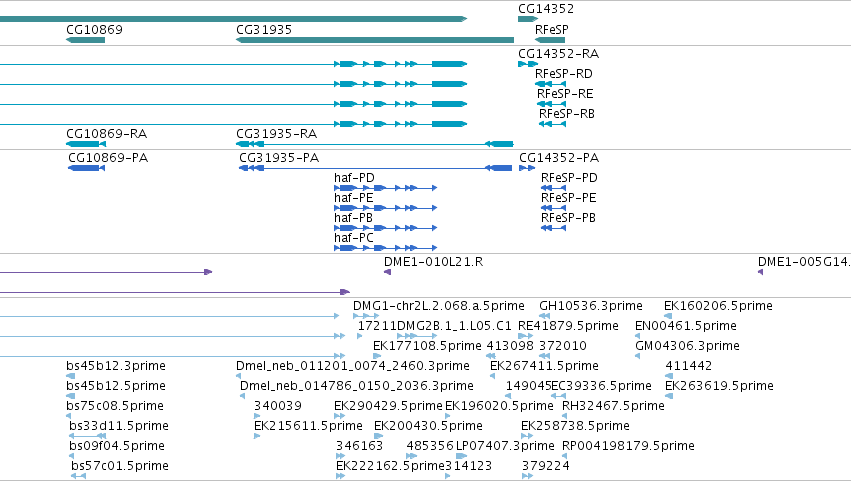Click transcript RFeSP-RE
851x481 pixels.
pyautogui.click(x=565, y=94)
